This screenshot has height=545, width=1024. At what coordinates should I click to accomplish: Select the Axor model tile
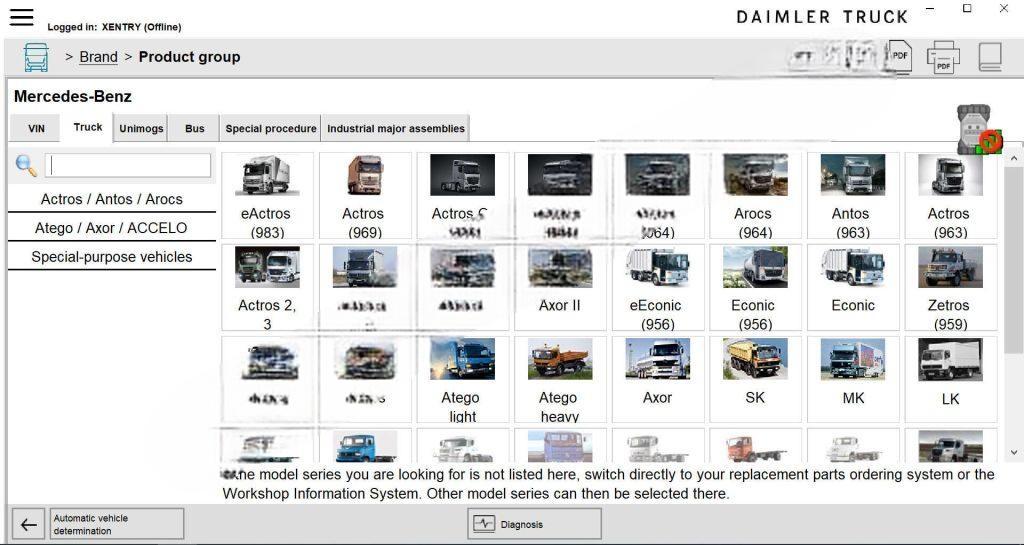(x=658, y=379)
